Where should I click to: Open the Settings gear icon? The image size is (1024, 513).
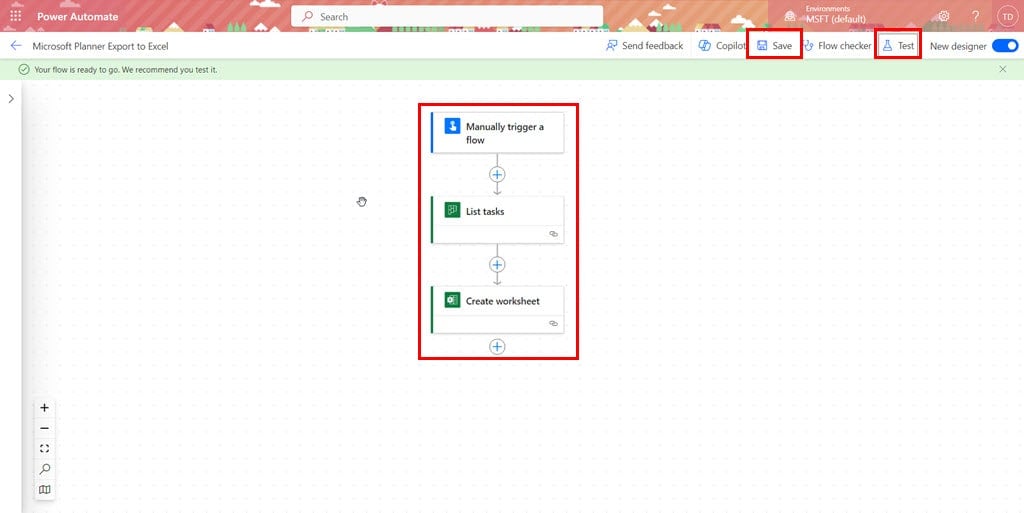click(944, 16)
